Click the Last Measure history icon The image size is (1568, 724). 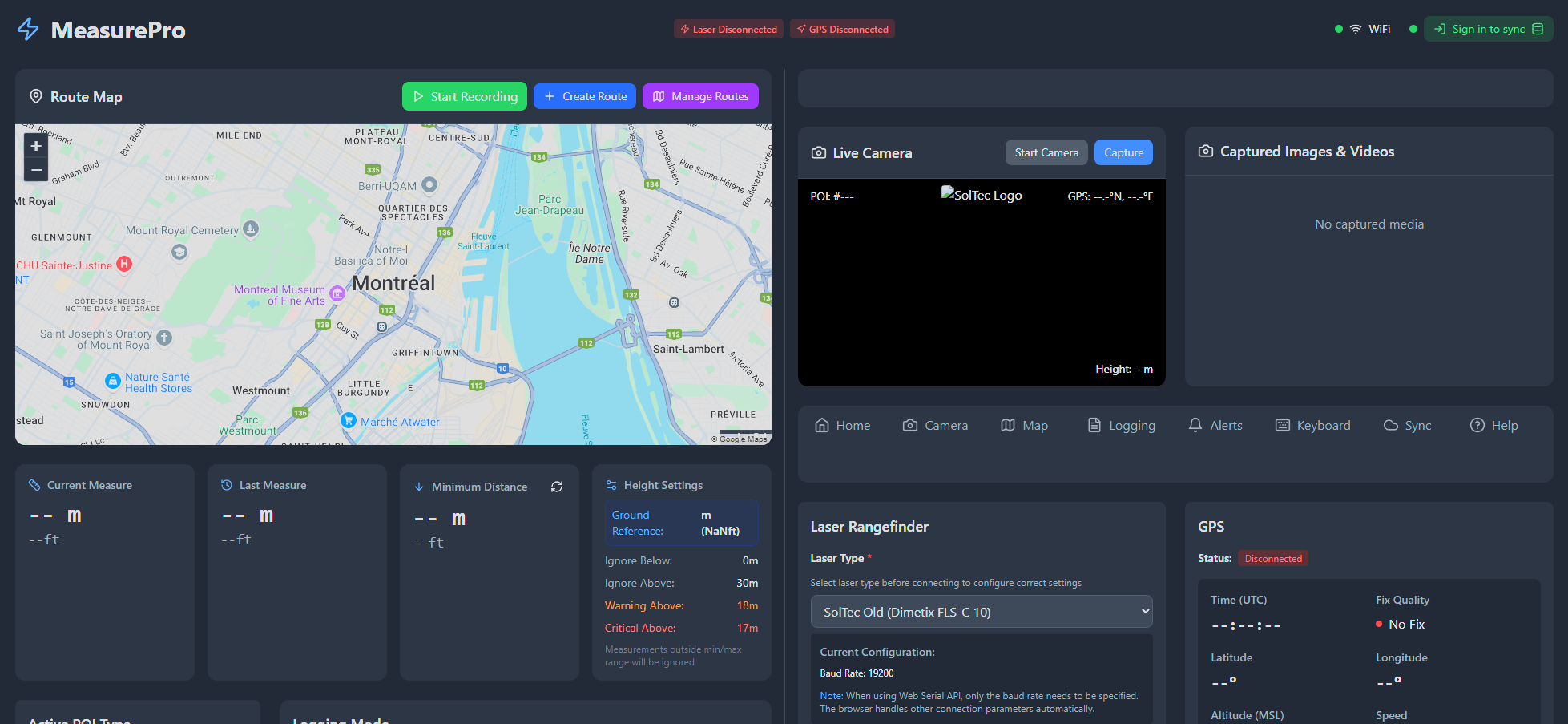[226, 485]
